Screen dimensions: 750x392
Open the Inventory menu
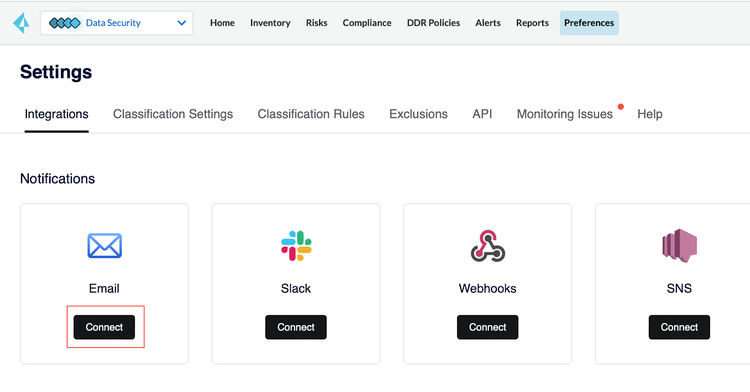point(270,23)
